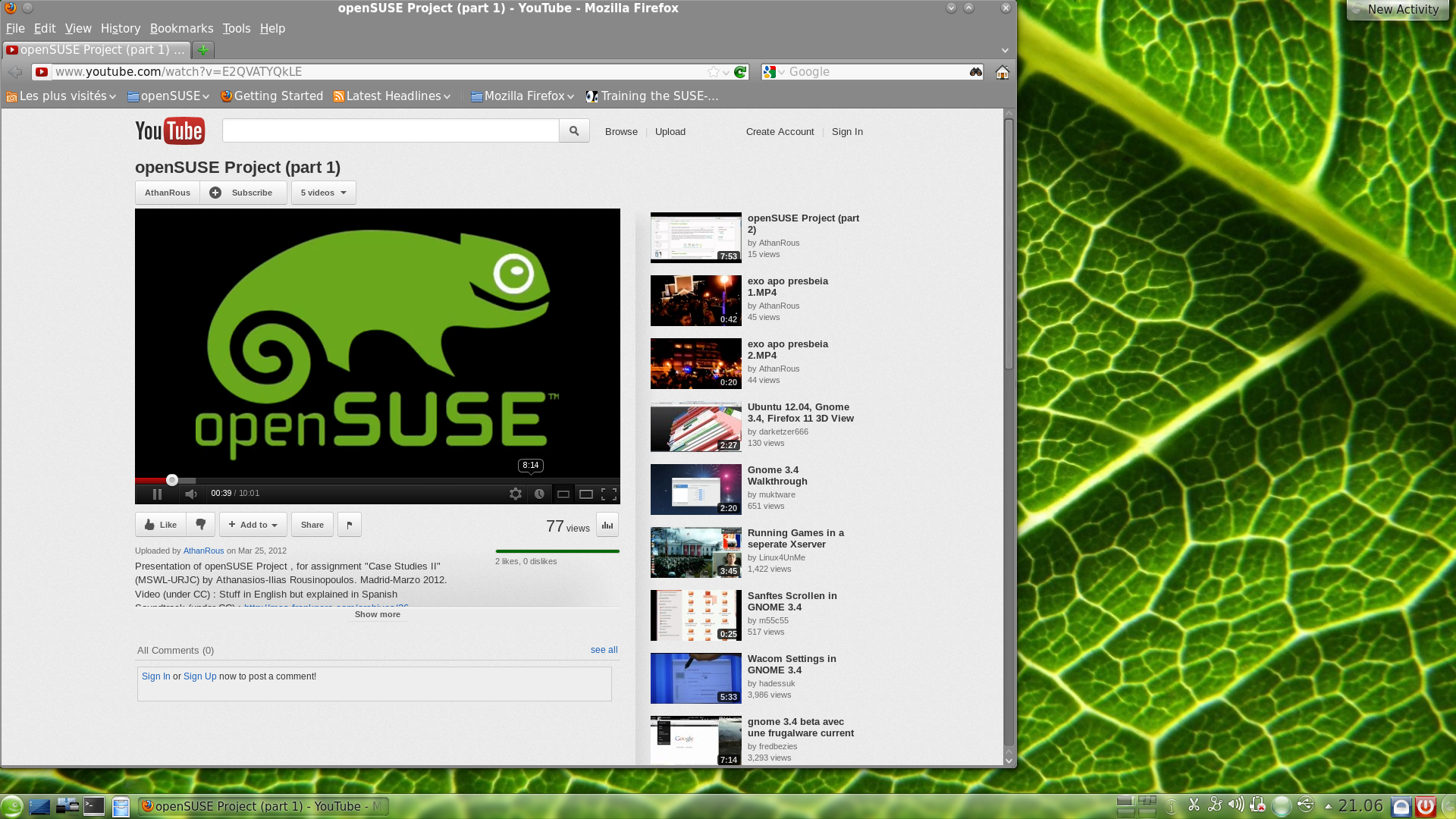
Task: Click the red power button in panel
Action: coord(1426,806)
